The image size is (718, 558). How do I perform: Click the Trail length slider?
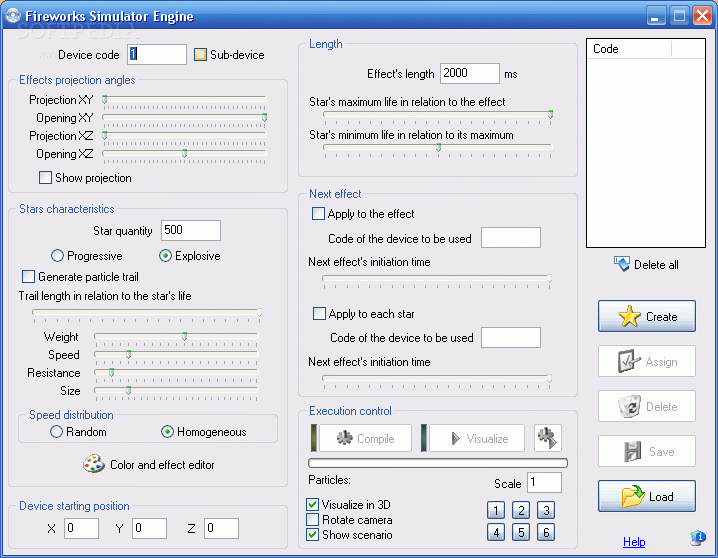point(147,313)
